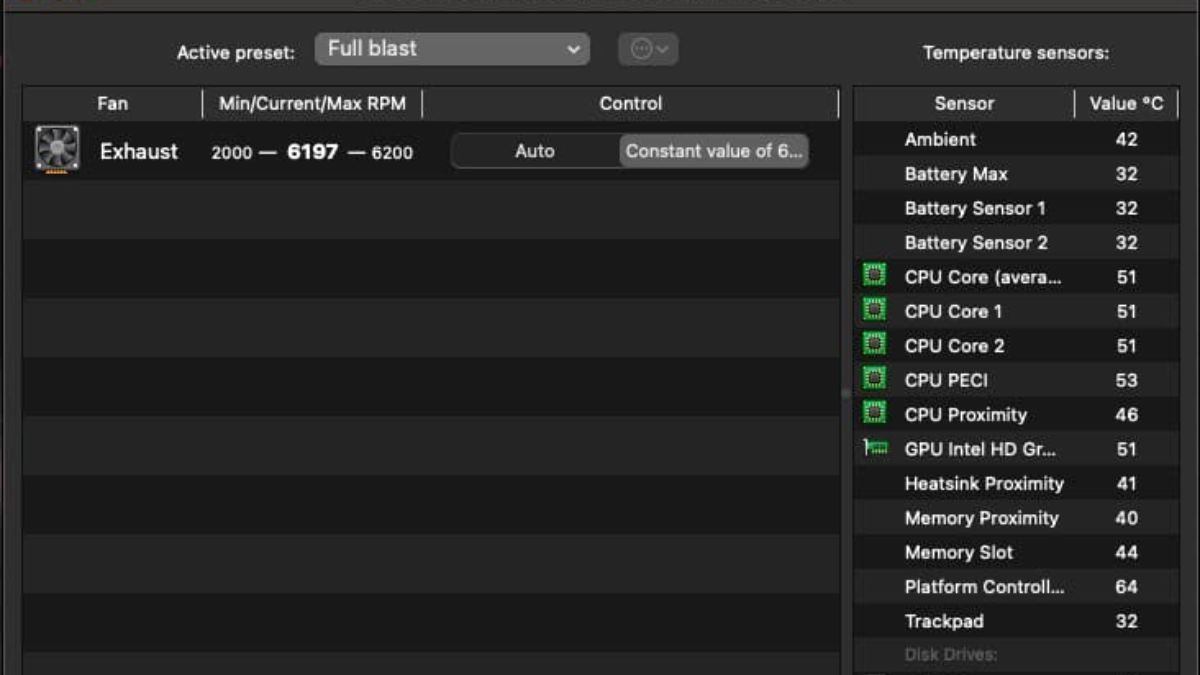Click the Exhaust fan icon
Image resolution: width=1200 pixels, height=675 pixels.
tap(57, 150)
